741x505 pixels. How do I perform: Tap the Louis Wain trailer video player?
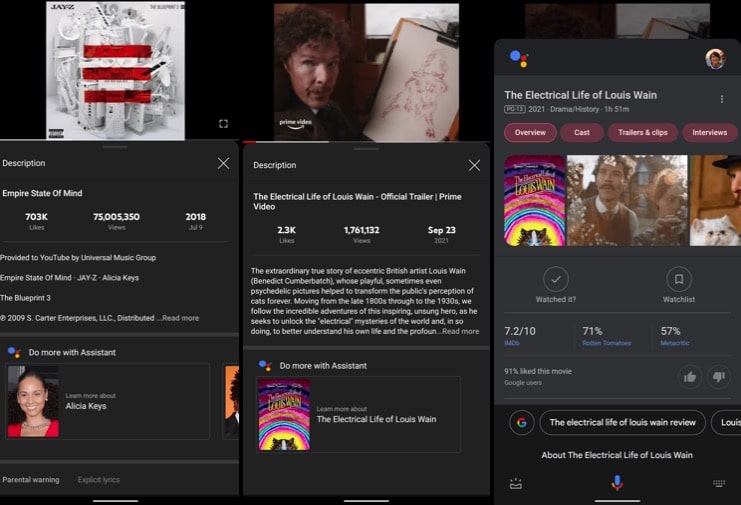pos(366,72)
